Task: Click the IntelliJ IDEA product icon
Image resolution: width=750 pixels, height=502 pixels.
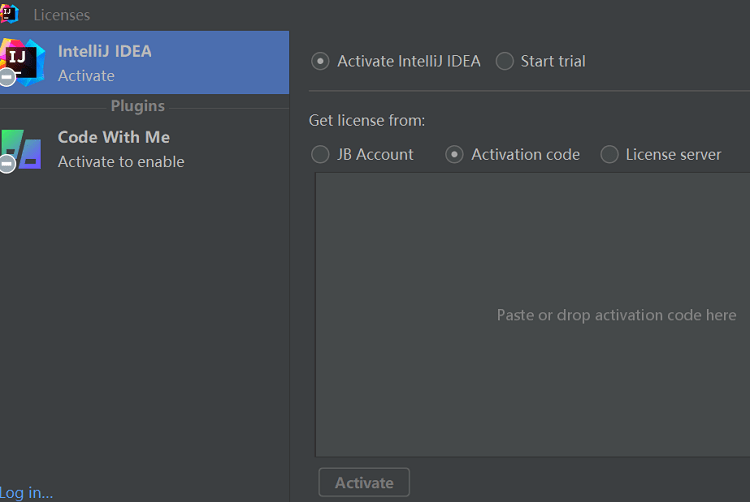Action: 22,63
